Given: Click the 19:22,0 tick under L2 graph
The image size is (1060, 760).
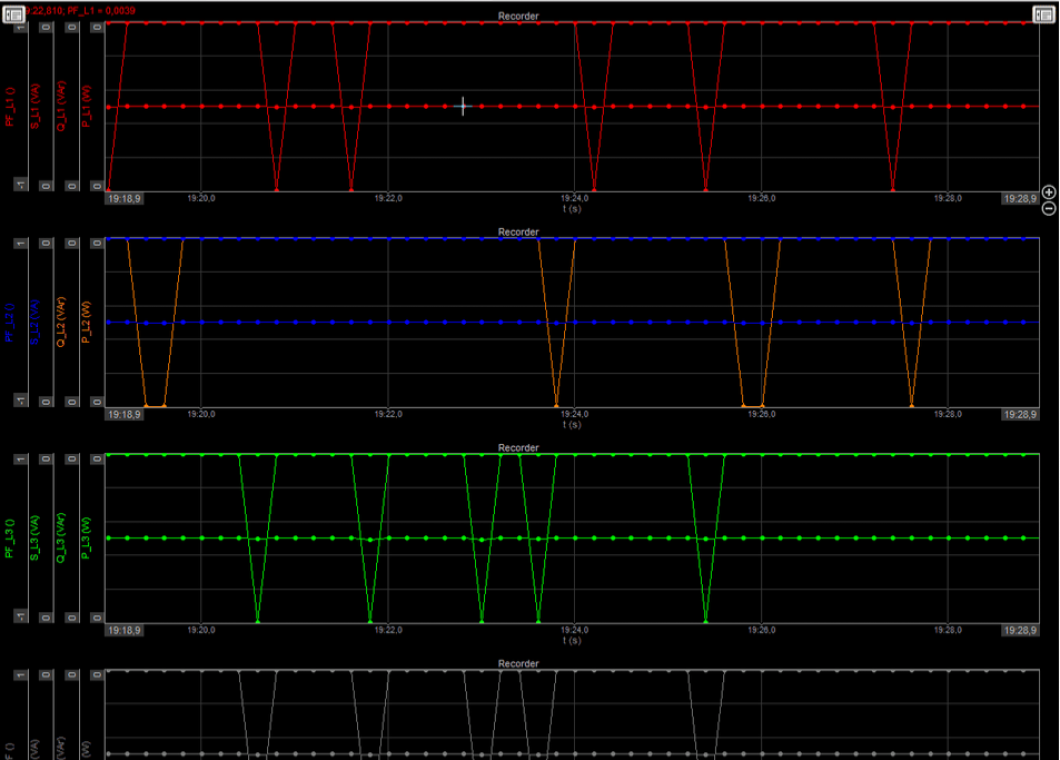Looking at the screenshot, I should click(x=388, y=414).
